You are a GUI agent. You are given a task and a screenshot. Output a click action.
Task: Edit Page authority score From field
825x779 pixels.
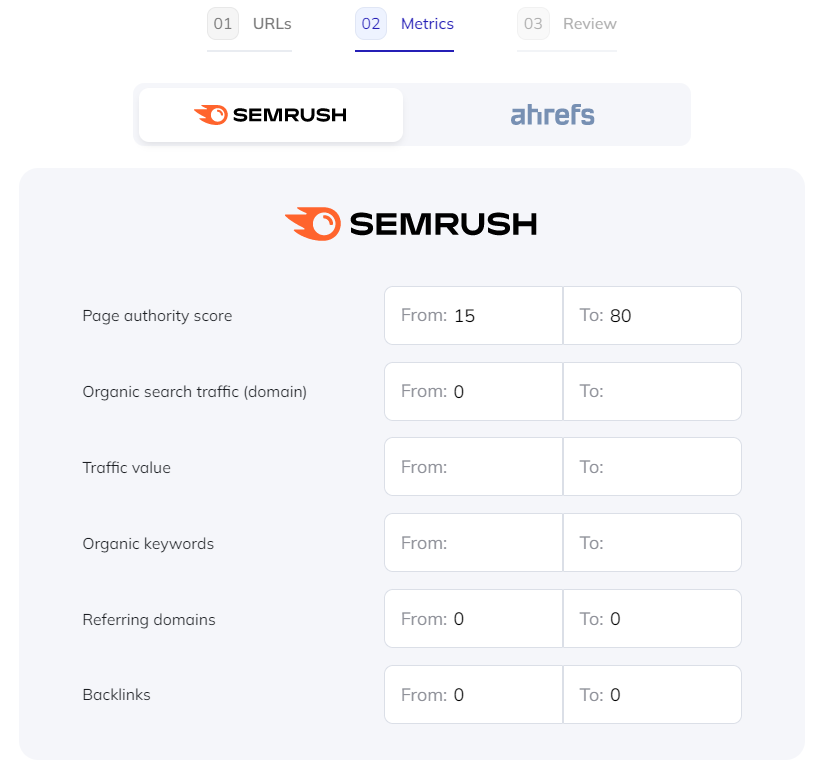pyautogui.click(x=474, y=316)
